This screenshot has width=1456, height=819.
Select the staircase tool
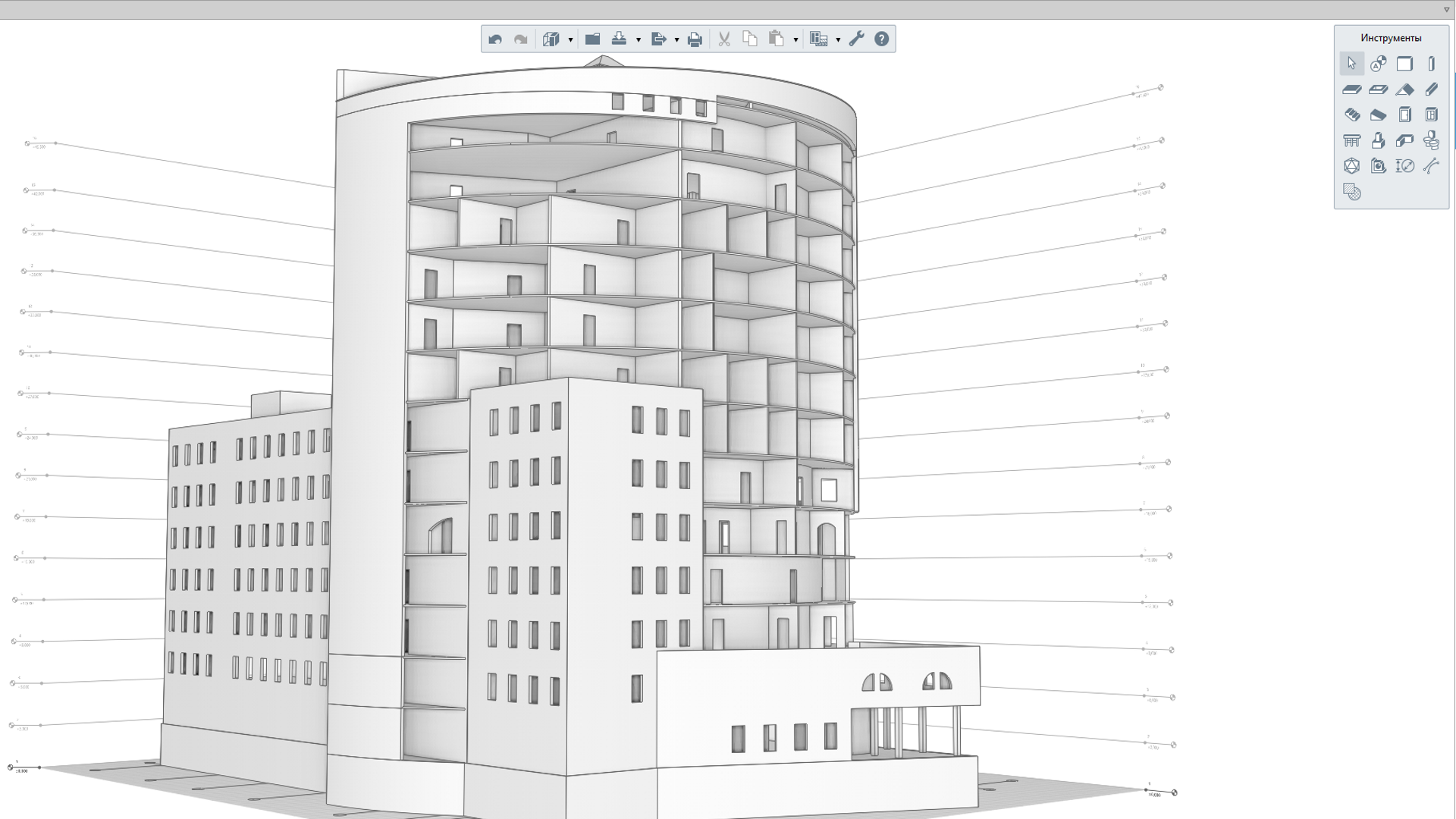[1351, 115]
